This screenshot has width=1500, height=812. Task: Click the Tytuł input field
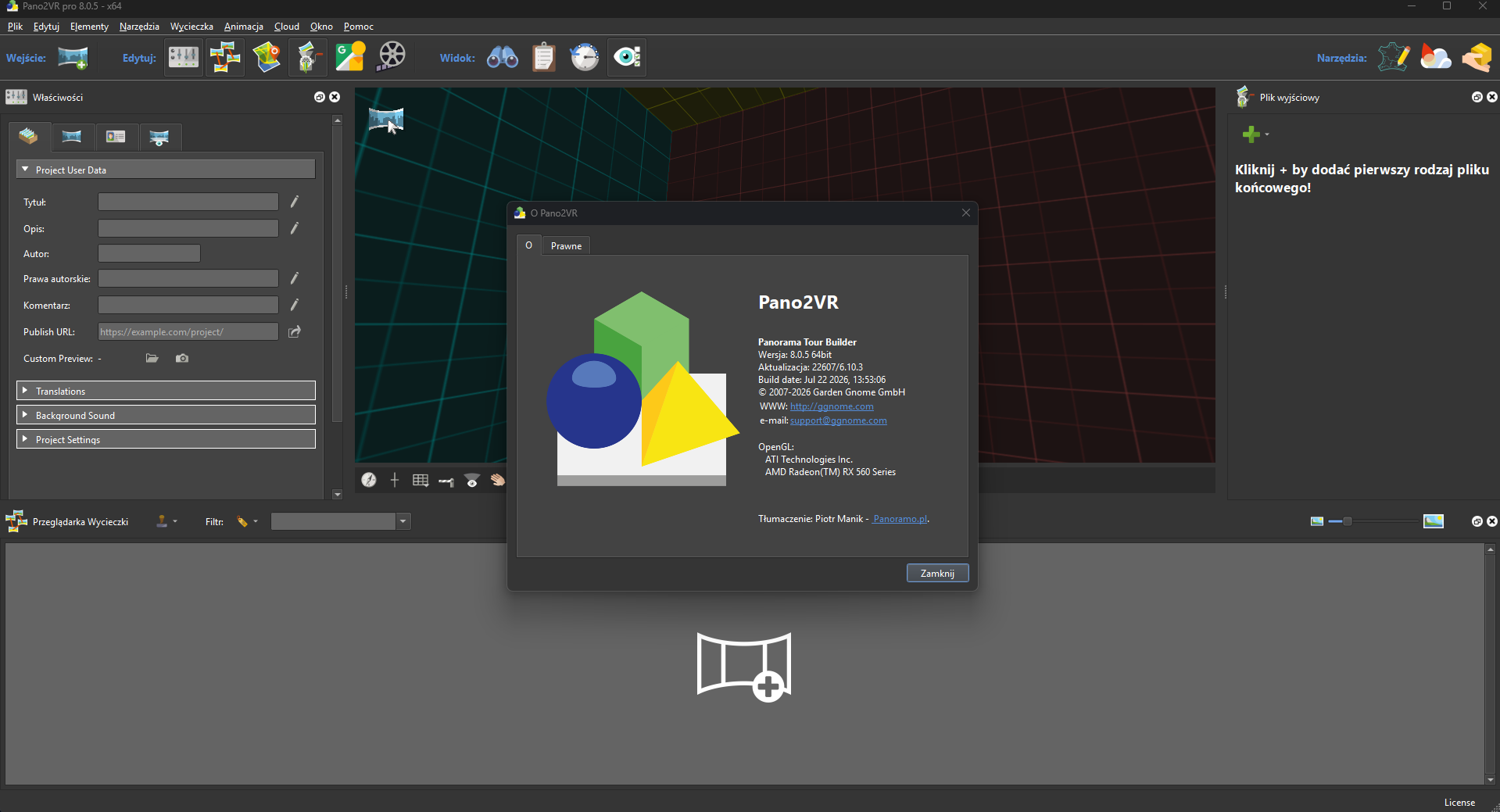[x=188, y=202]
